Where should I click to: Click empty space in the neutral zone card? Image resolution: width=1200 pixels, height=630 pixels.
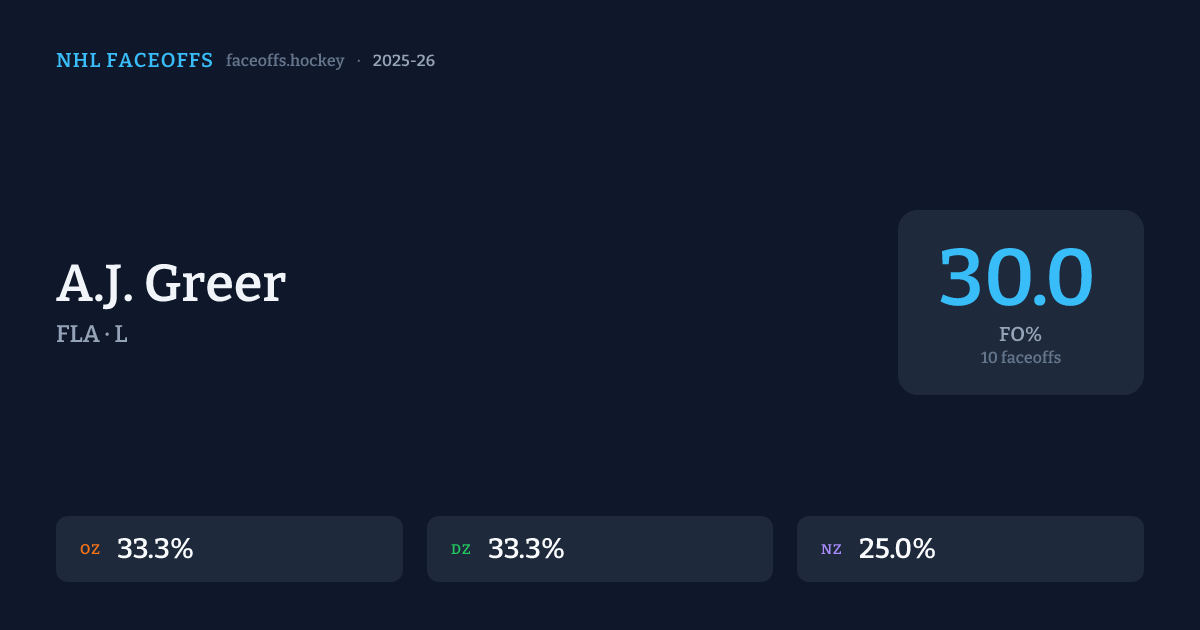tap(1040, 549)
